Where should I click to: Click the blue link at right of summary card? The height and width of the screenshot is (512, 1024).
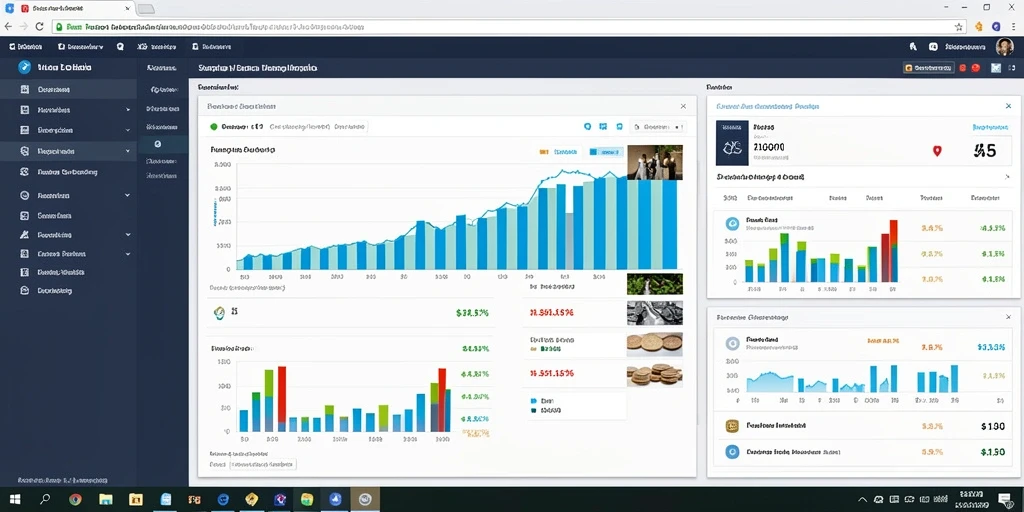(x=991, y=127)
